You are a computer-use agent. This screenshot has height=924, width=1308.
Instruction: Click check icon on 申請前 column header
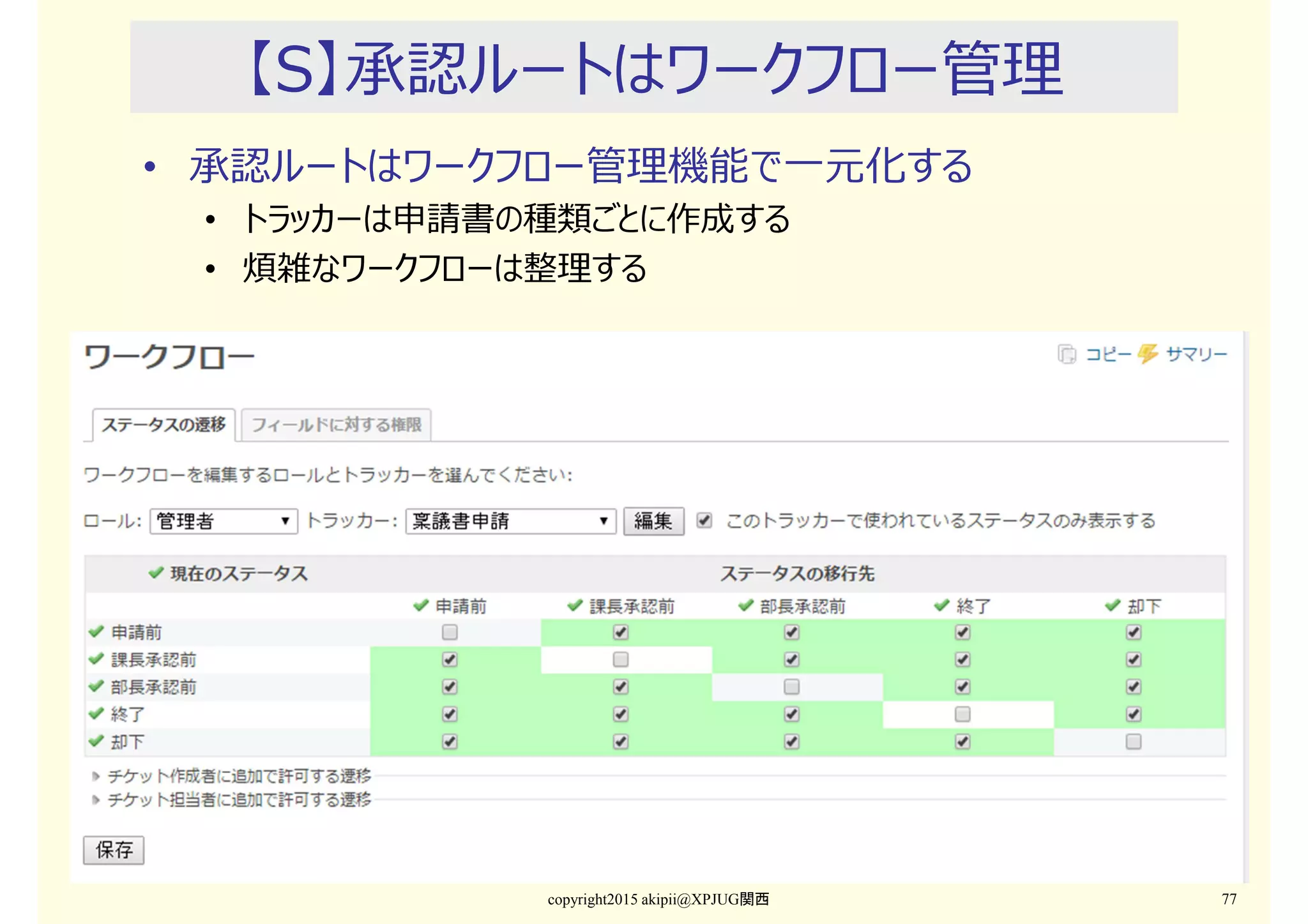coord(420,605)
